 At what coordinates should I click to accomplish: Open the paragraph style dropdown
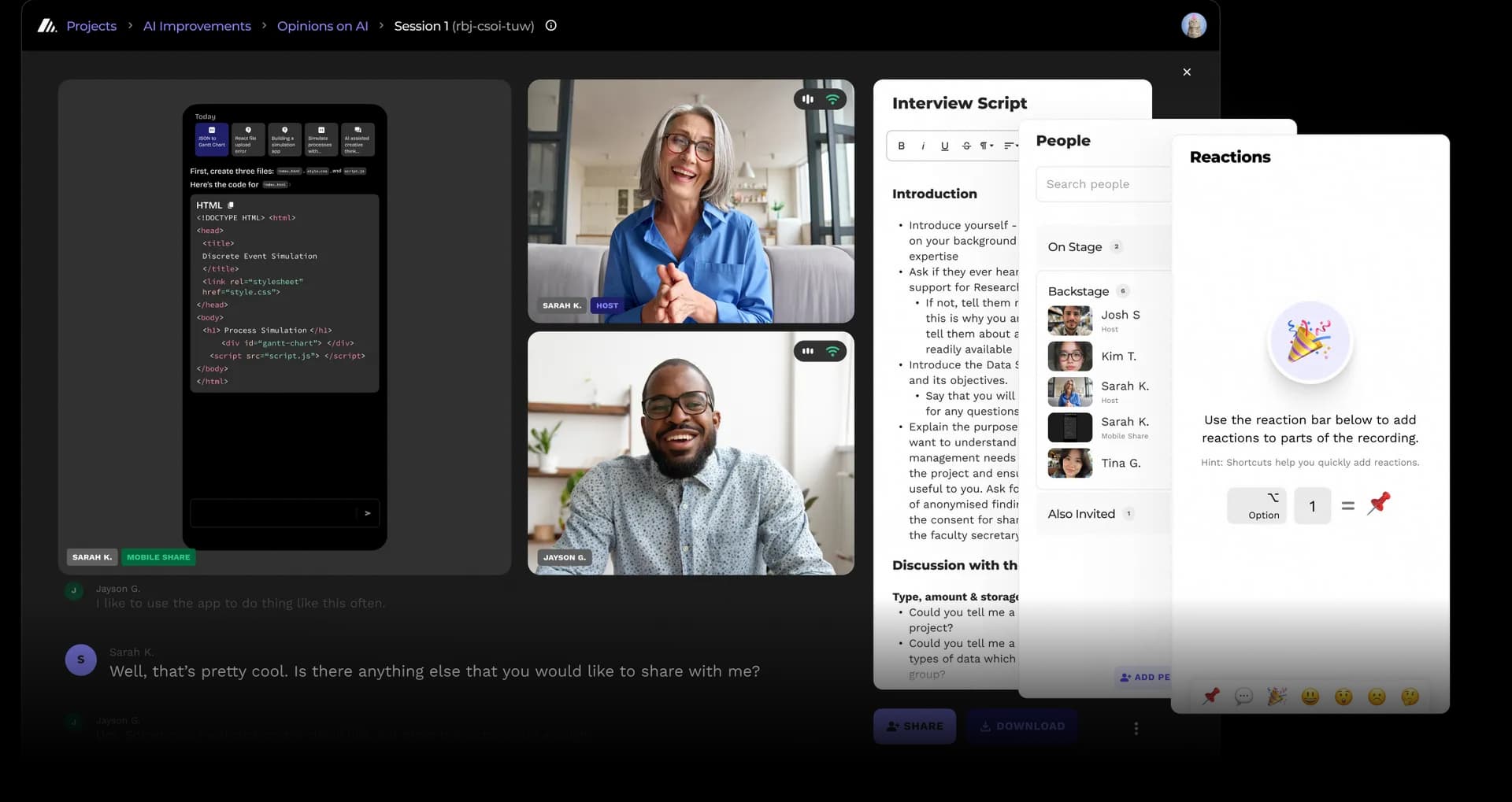point(987,146)
